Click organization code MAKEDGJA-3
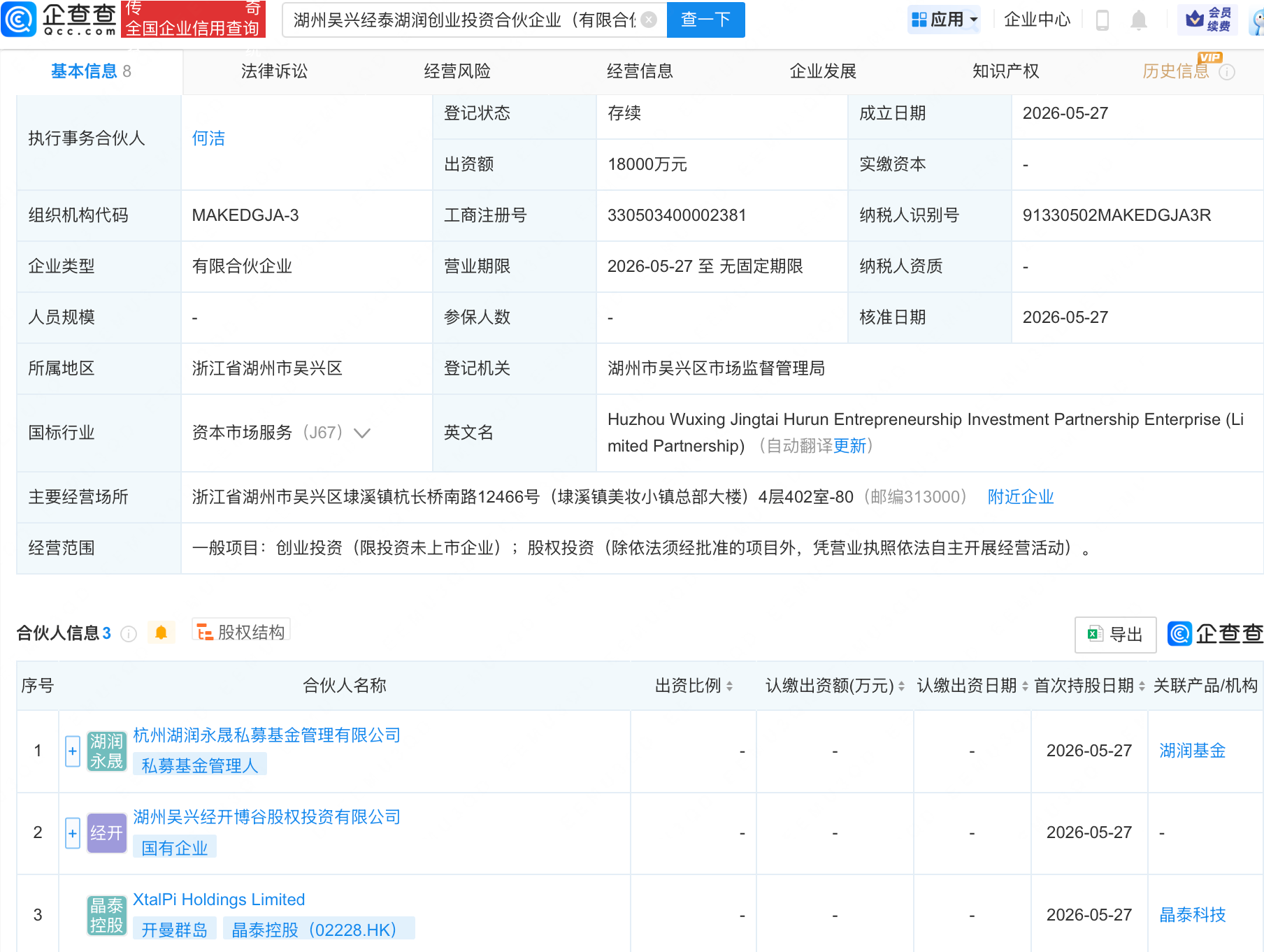The image size is (1264, 952). (x=245, y=215)
